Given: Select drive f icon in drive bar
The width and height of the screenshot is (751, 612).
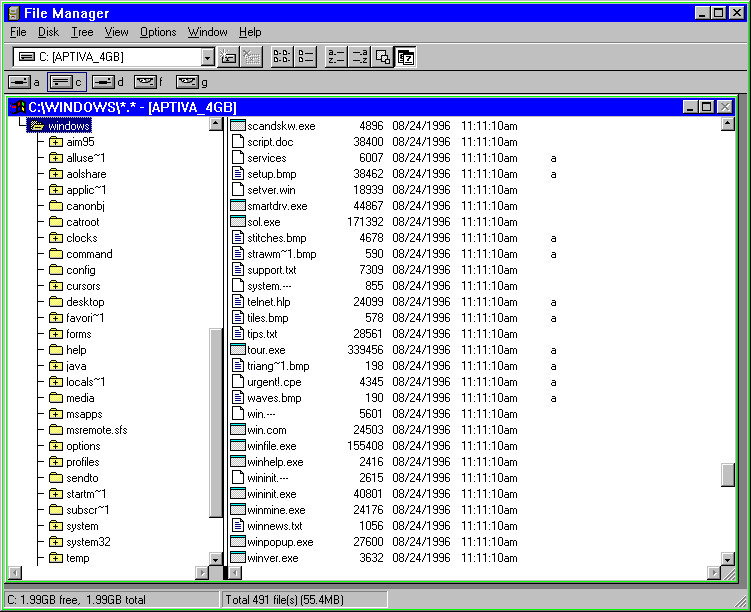Looking at the screenshot, I should [146, 82].
